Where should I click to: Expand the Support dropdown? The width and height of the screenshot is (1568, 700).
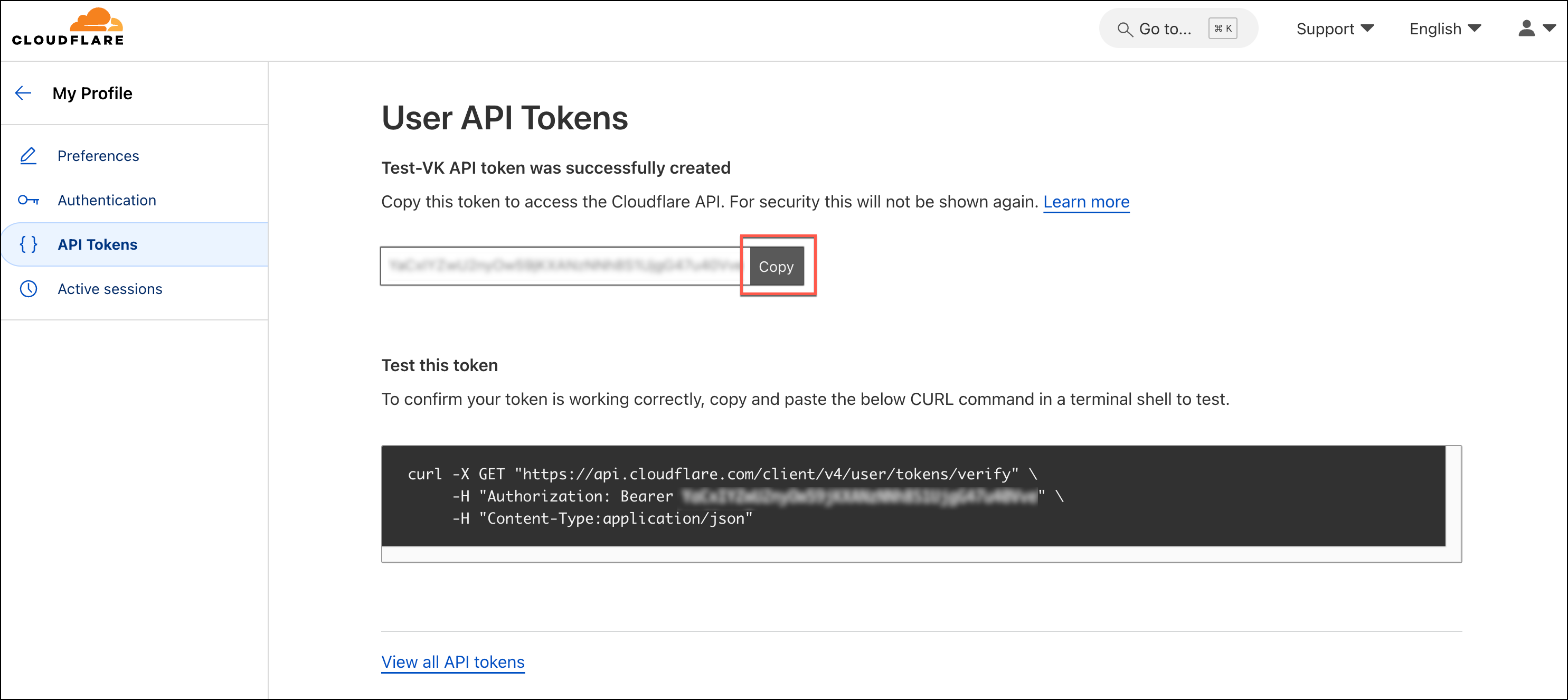coord(1334,29)
